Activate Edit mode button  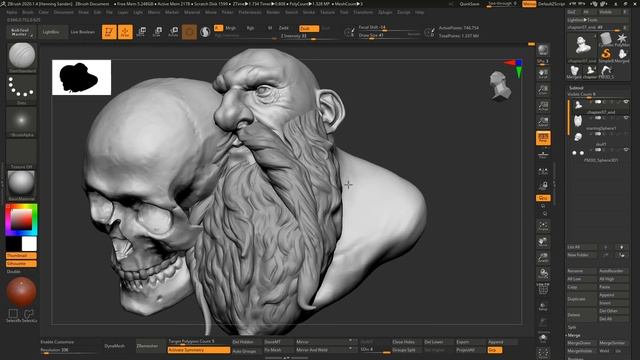(x=109, y=32)
